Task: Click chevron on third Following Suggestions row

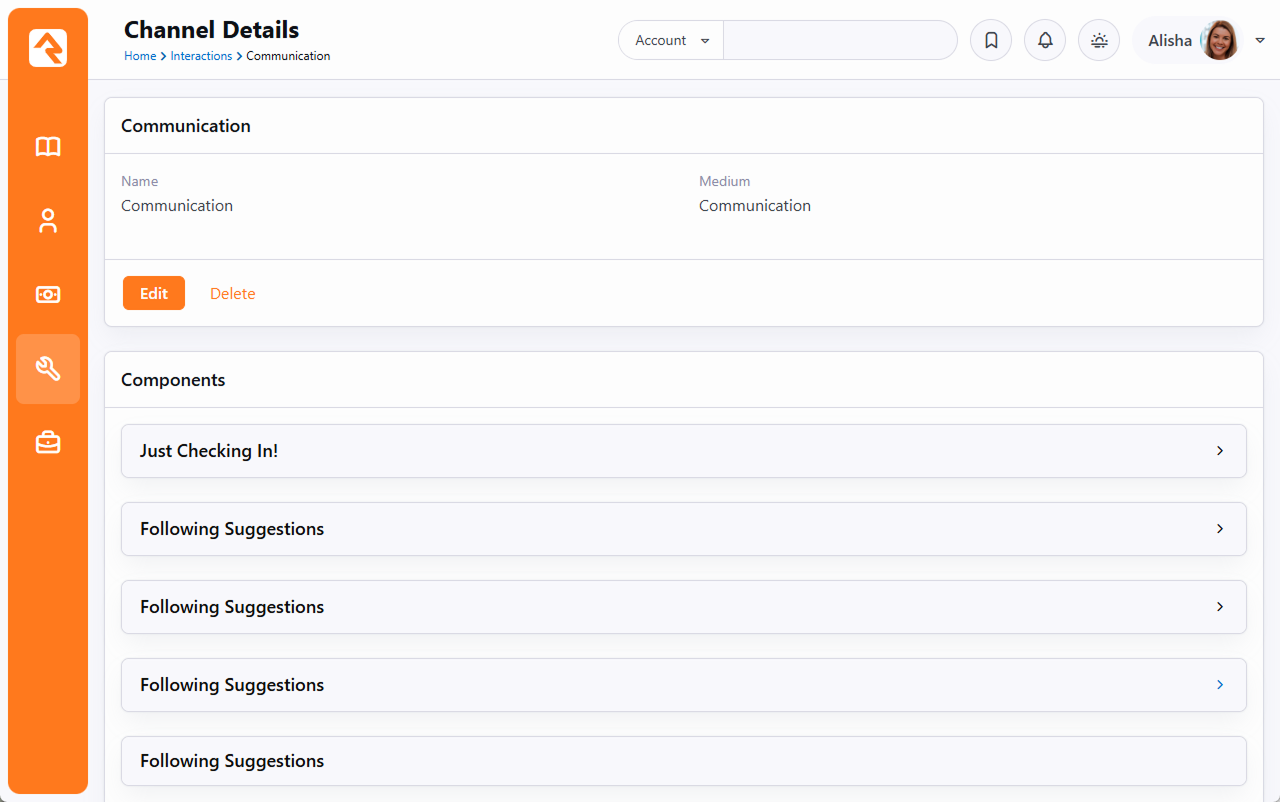Action: (x=1219, y=685)
